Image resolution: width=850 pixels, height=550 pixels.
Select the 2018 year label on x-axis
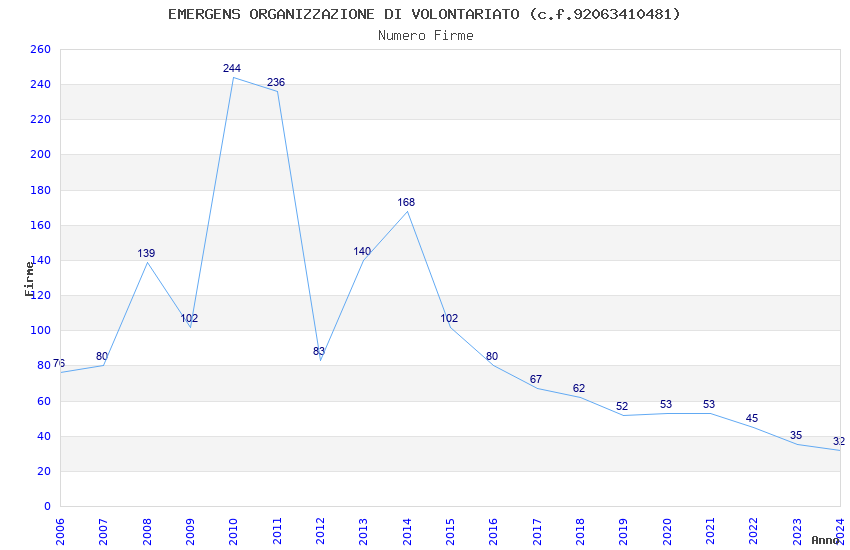580,532
